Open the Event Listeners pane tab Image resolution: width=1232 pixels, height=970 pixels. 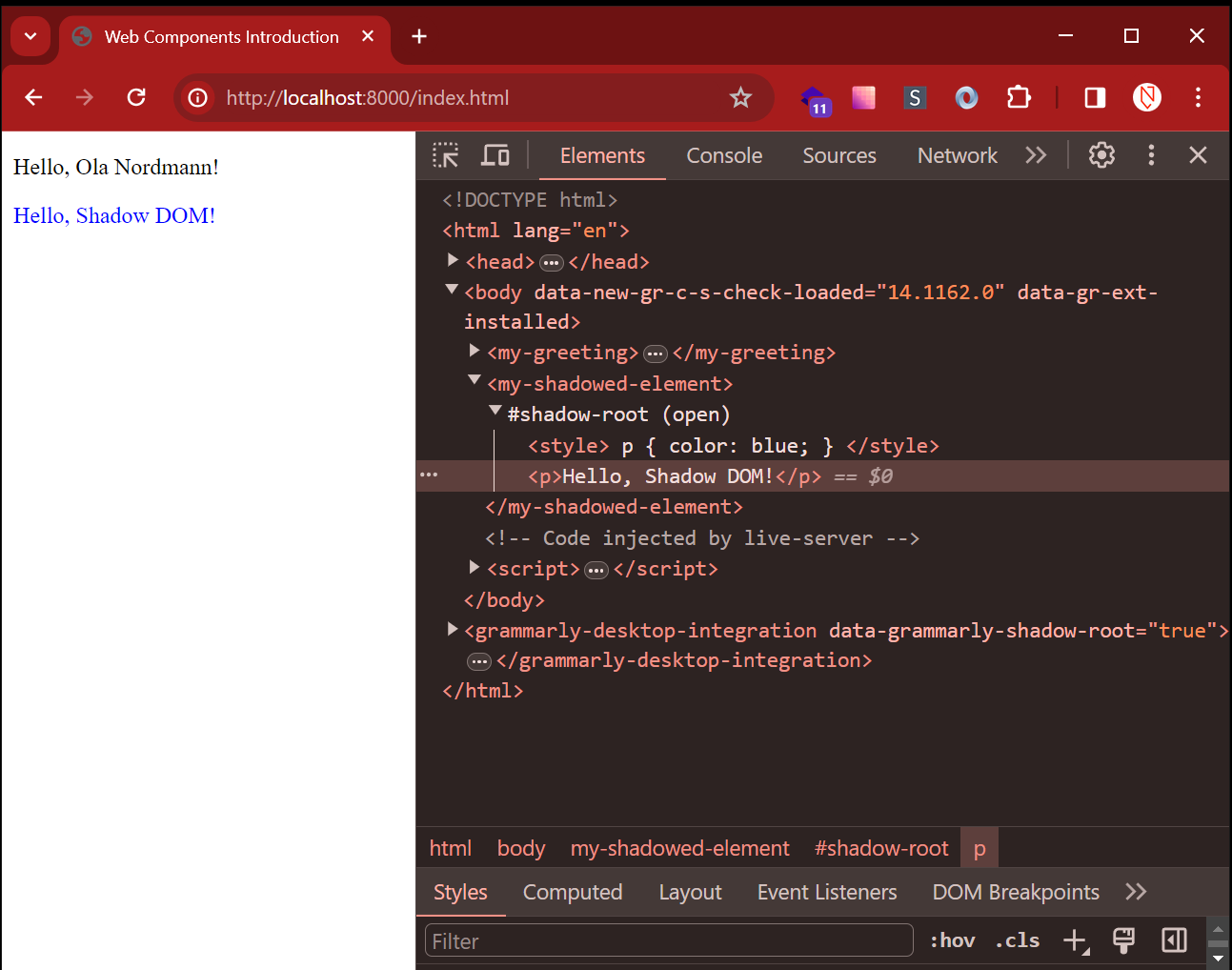click(x=827, y=892)
